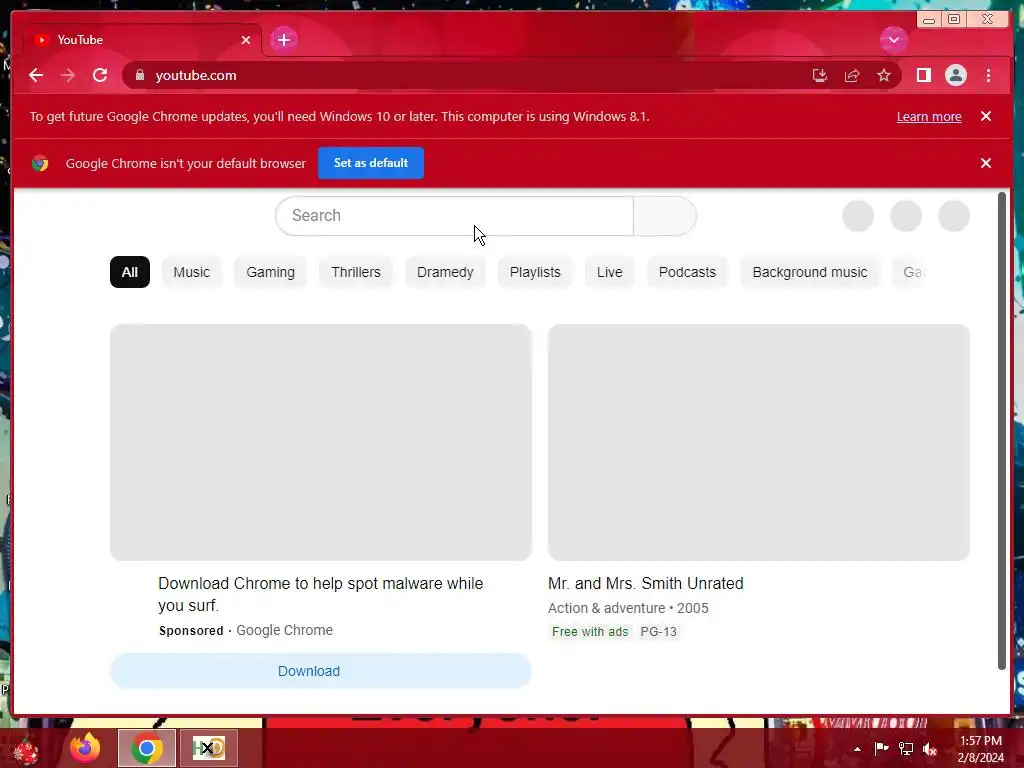Click the forward navigation arrow
1024x768 pixels.
pos(68,75)
